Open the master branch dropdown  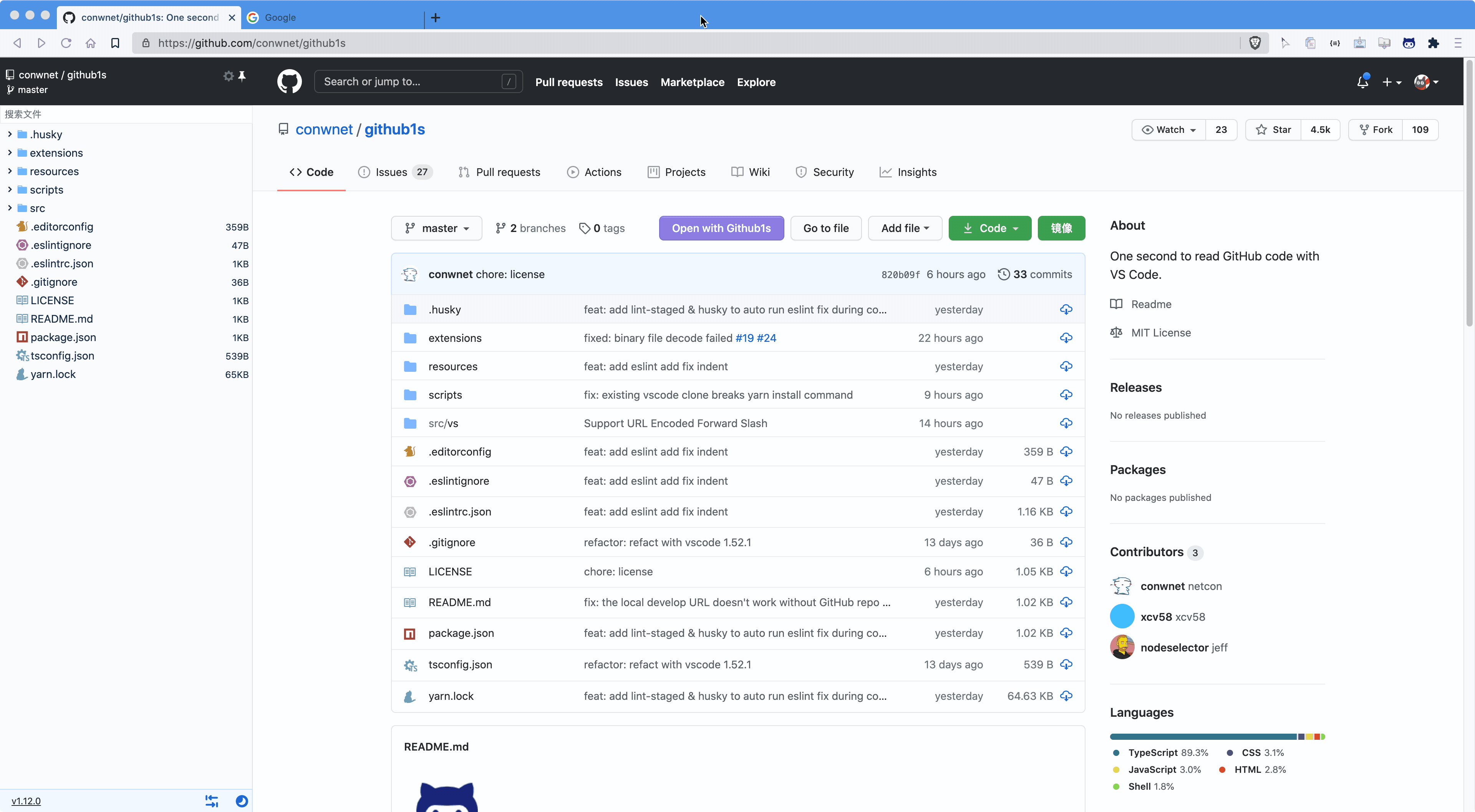[436, 228]
